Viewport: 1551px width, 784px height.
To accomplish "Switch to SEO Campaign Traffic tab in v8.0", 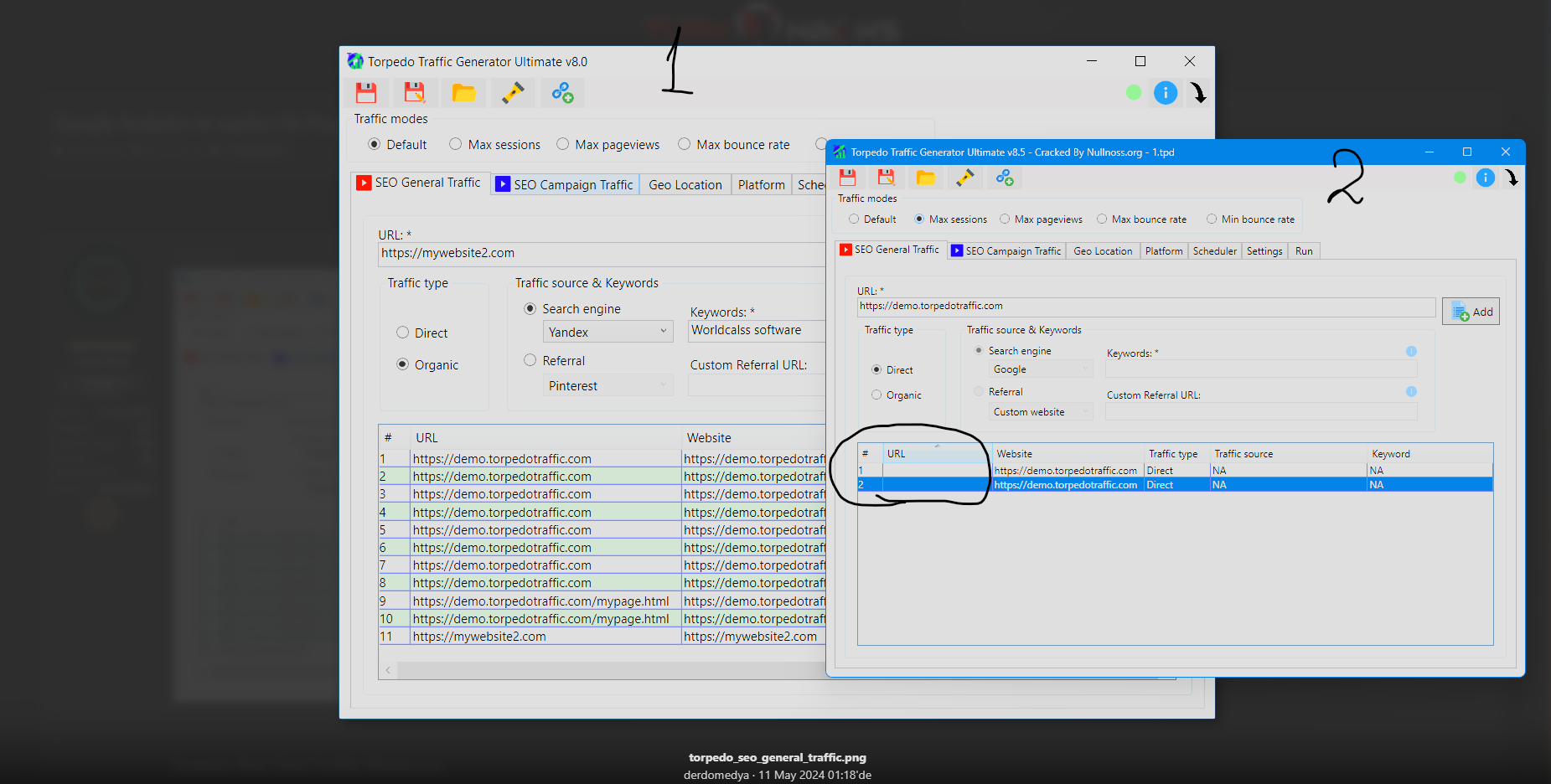I will pos(566,185).
